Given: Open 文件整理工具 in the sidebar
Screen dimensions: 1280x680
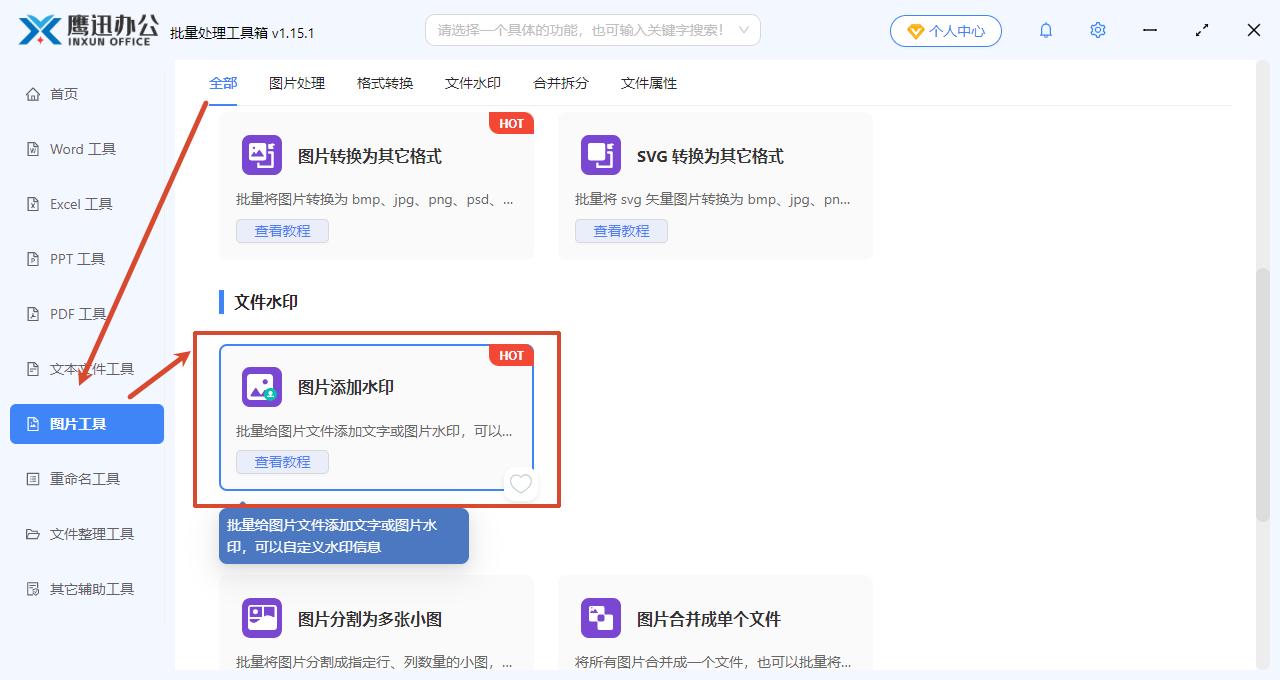Looking at the screenshot, I should 87,534.
